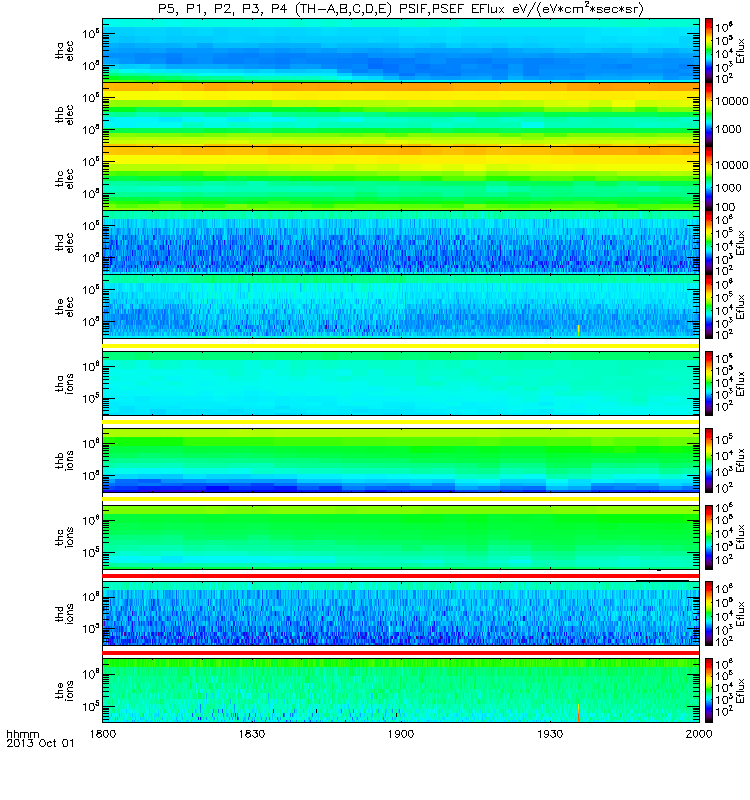
Task: Click the orange spike in the ions panel
Action: pos(579,713)
